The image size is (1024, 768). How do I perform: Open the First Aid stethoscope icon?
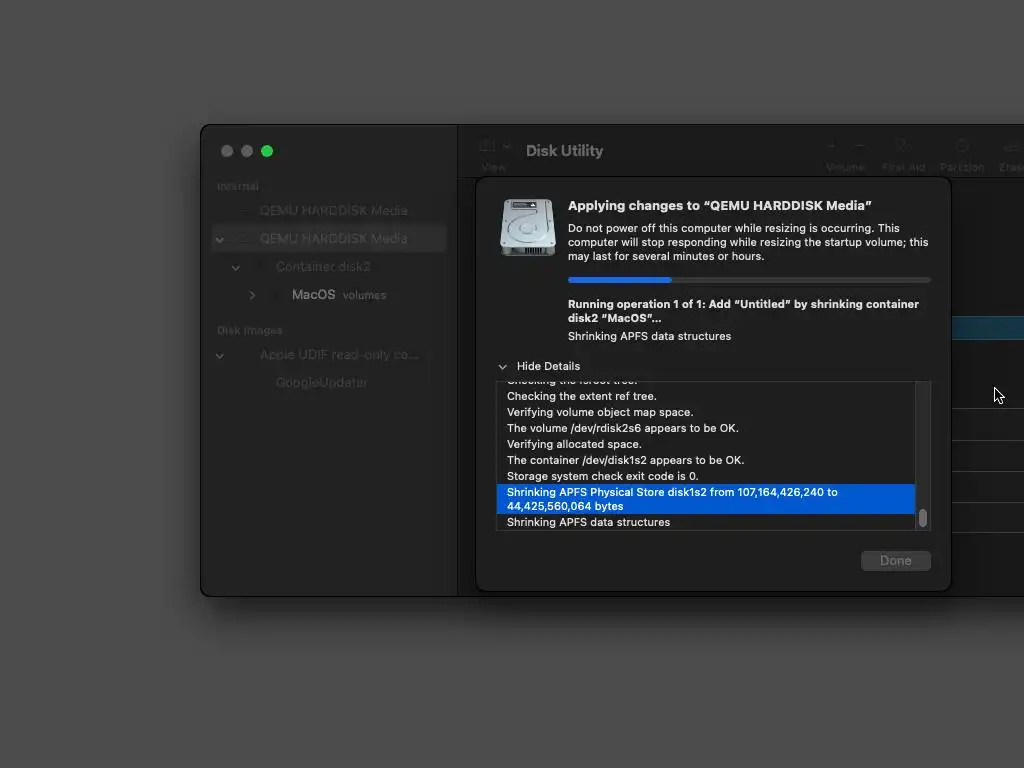point(903,146)
